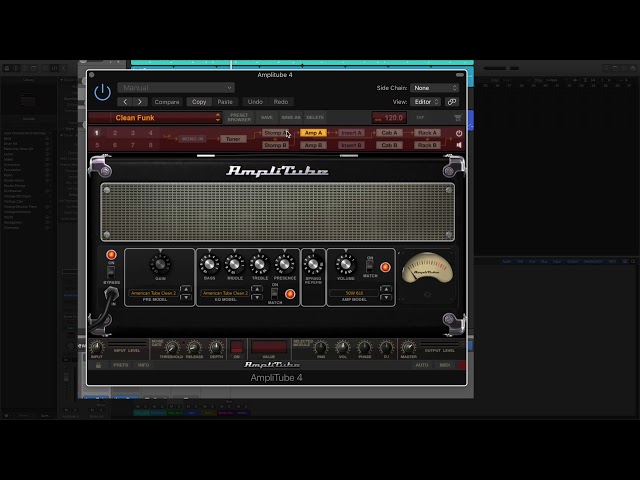Click the TREBLE knob
This screenshot has width=640, height=480.
click(x=260, y=264)
